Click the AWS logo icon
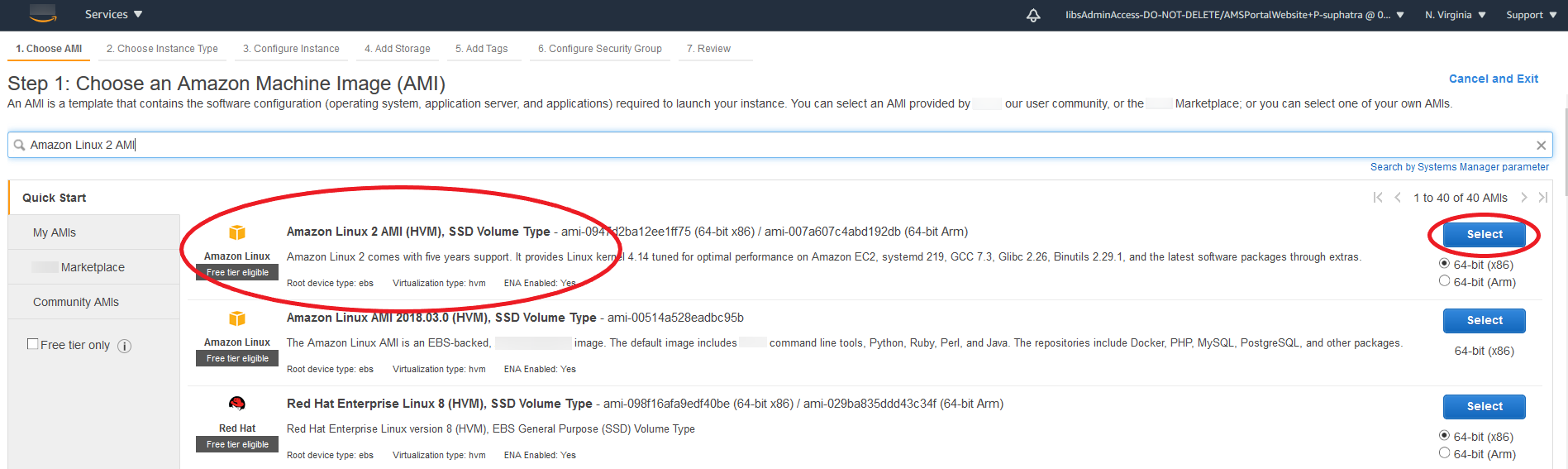The height and width of the screenshot is (469, 1568). 43,13
